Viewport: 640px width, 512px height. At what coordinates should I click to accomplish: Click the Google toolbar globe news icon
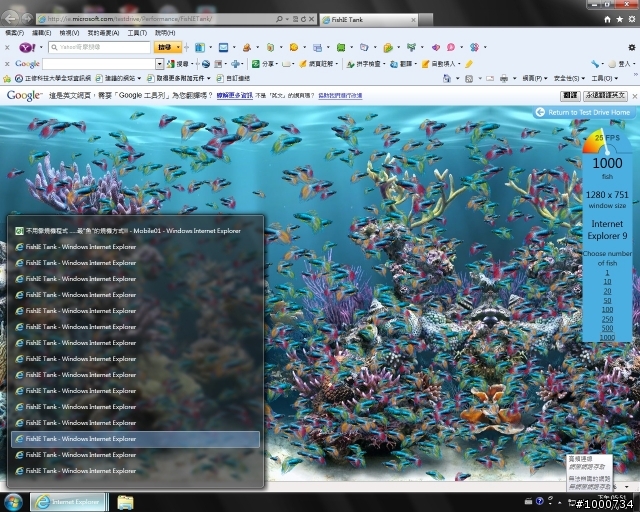[x=206, y=64]
